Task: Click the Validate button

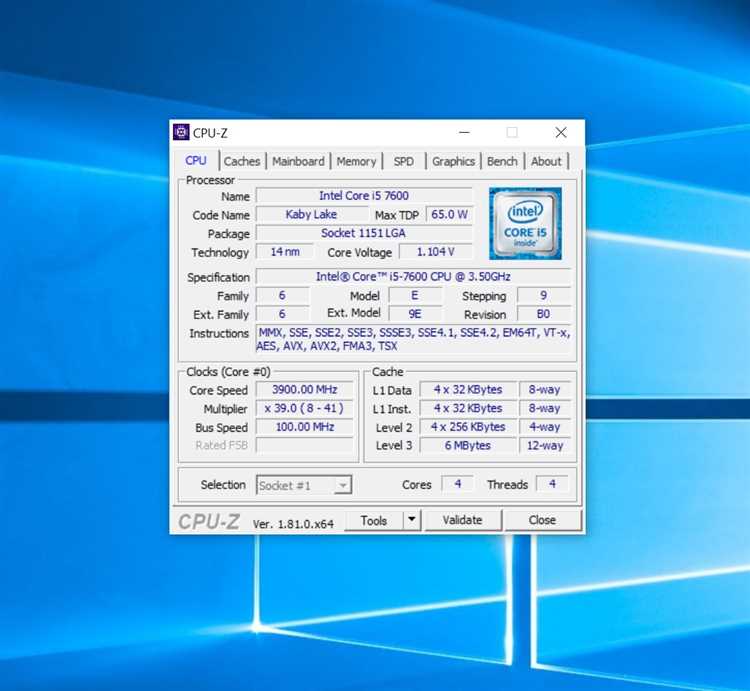Action: tap(463, 520)
